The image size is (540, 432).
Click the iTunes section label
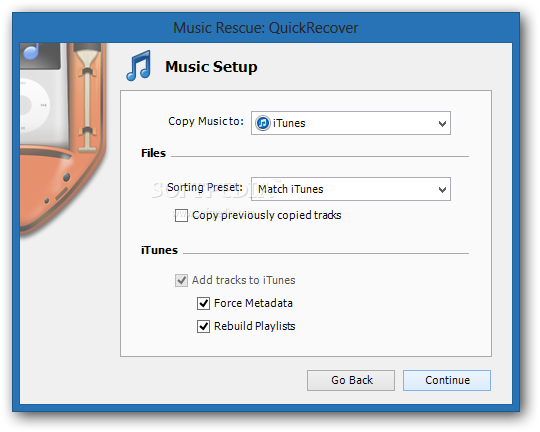[x=159, y=250]
